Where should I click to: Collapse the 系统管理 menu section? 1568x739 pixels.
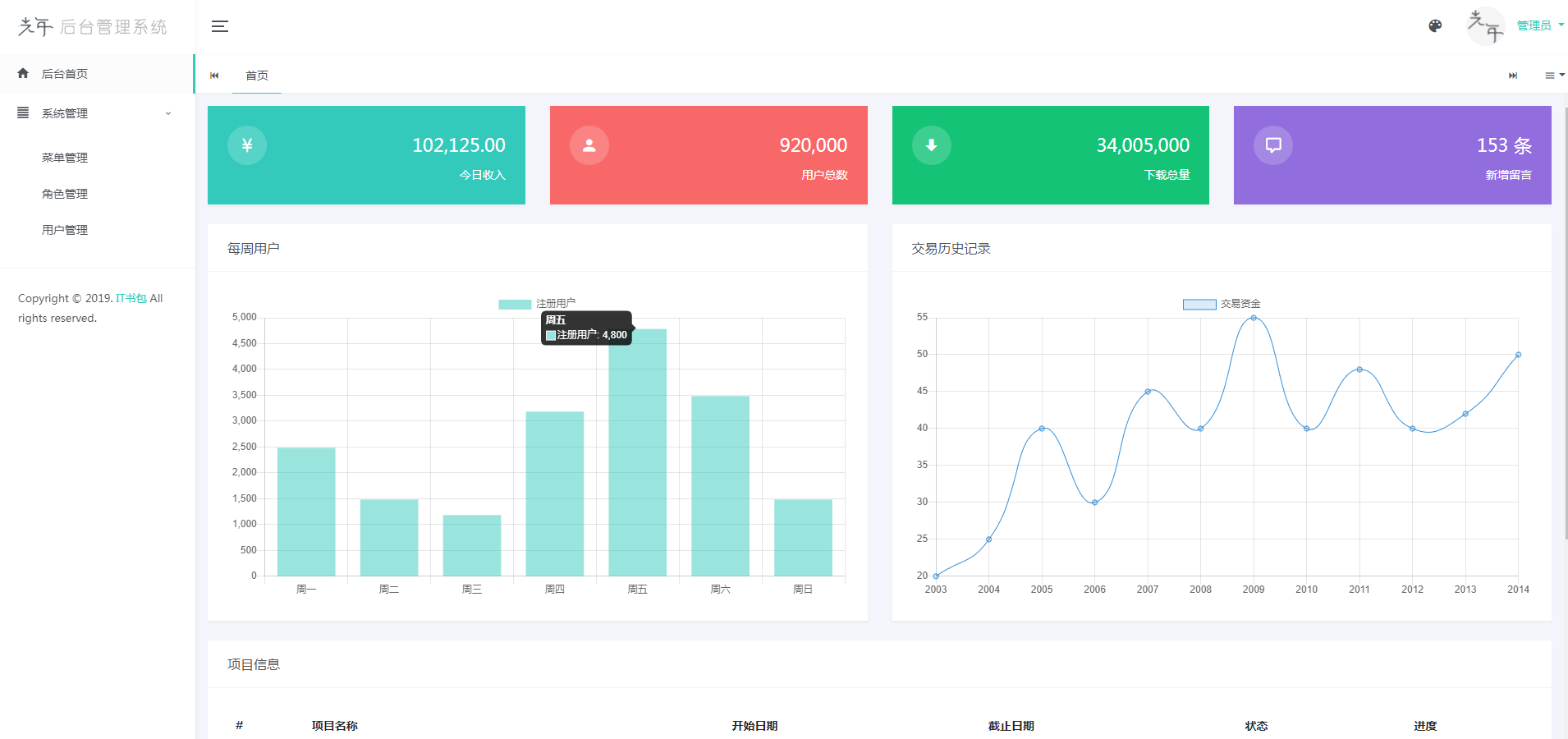97,113
